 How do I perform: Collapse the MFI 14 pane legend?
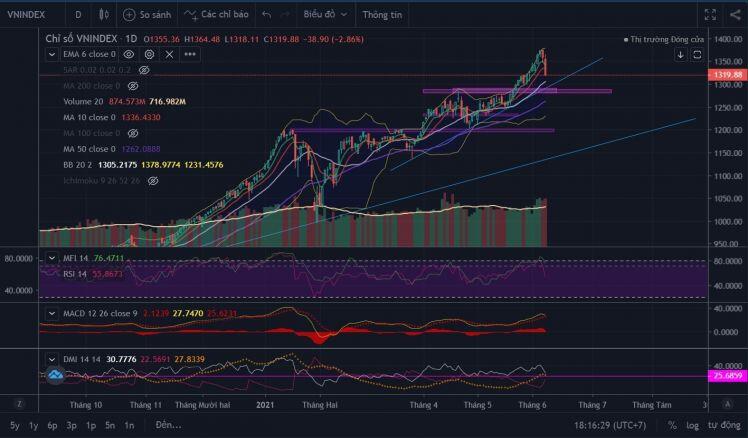click(52, 258)
